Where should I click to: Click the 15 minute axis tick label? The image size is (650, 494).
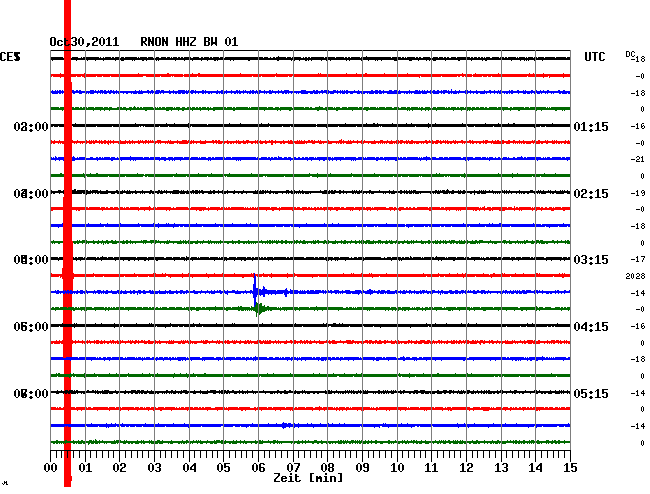coord(570,468)
